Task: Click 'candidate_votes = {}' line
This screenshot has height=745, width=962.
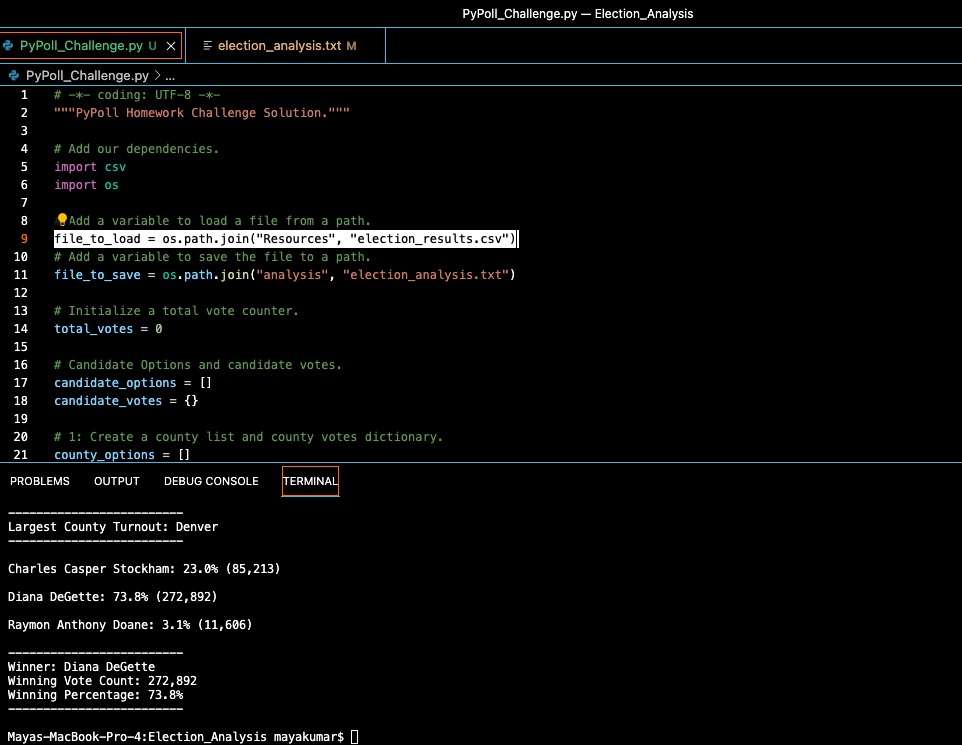Action: 126,401
